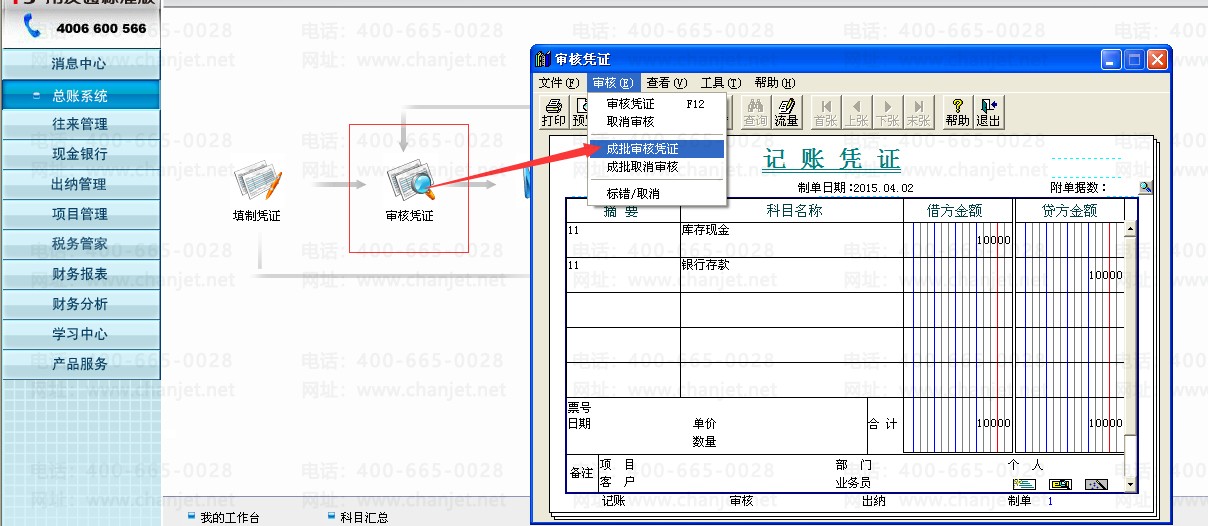Image resolution: width=1208 pixels, height=526 pixels.
Task: Go to first voucher (首张)
Action: tap(825, 111)
